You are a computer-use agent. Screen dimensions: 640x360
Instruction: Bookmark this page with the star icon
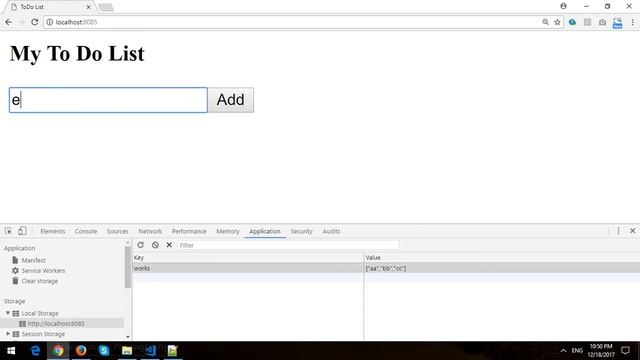pyautogui.click(x=557, y=22)
